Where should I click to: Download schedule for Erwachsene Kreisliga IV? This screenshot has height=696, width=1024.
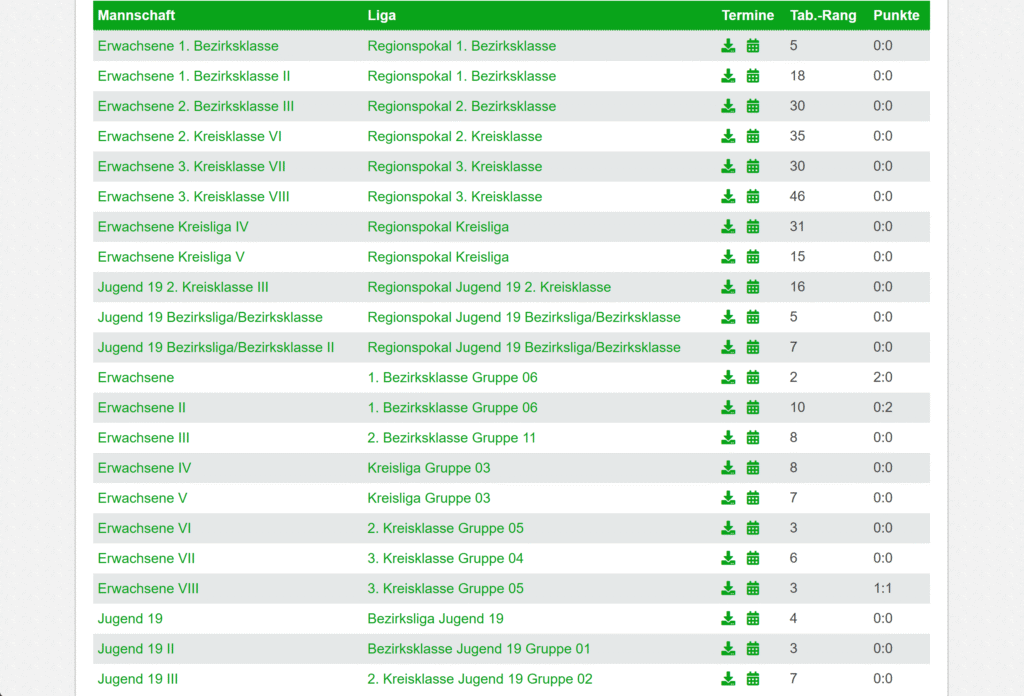click(728, 227)
